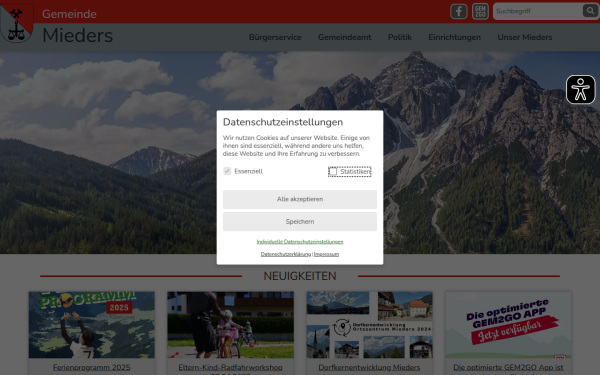Open the accessibility options widget
Image resolution: width=600 pixels, height=375 pixels.
(x=580, y=90)
